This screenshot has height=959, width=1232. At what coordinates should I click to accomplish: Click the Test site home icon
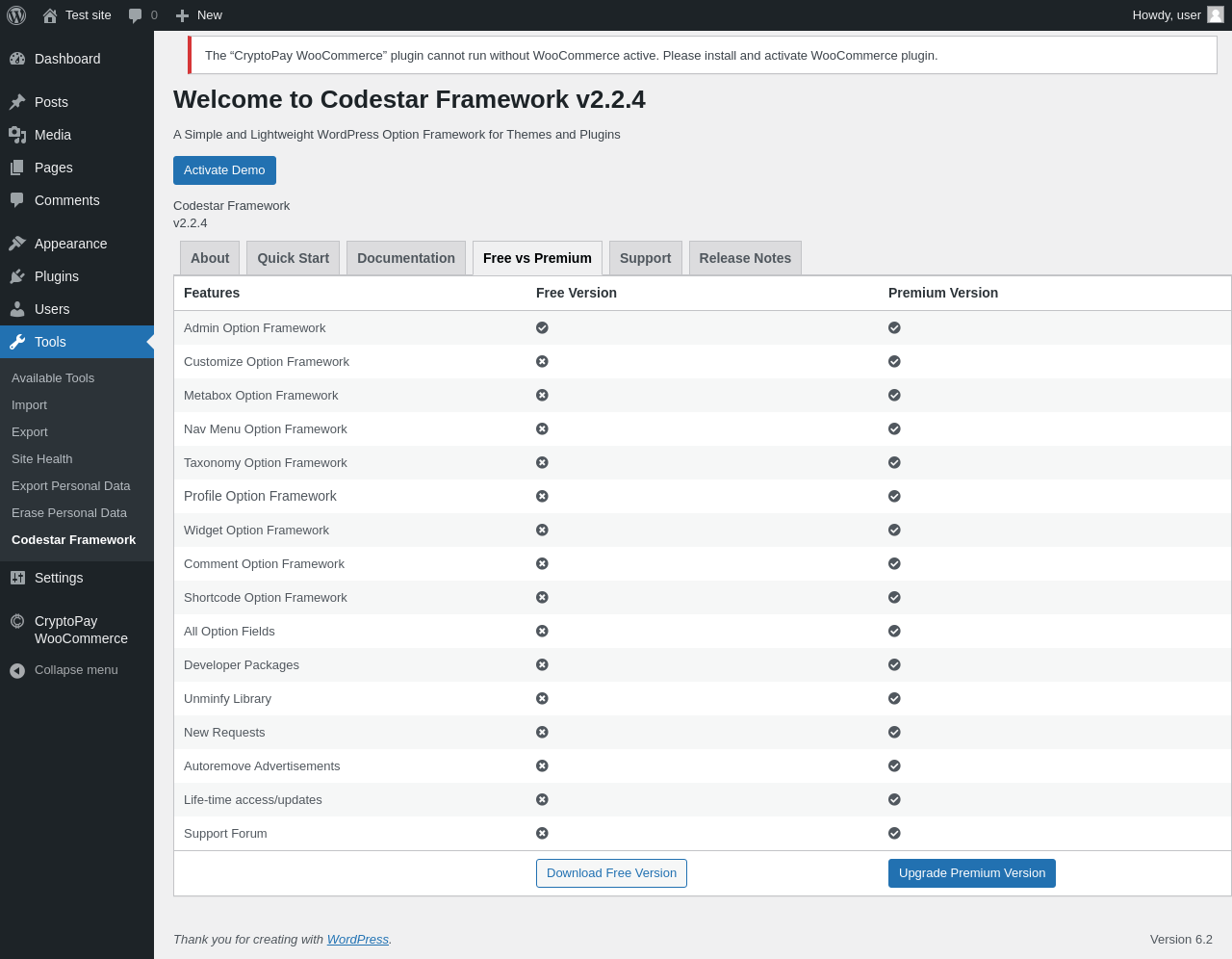point(50,15)
